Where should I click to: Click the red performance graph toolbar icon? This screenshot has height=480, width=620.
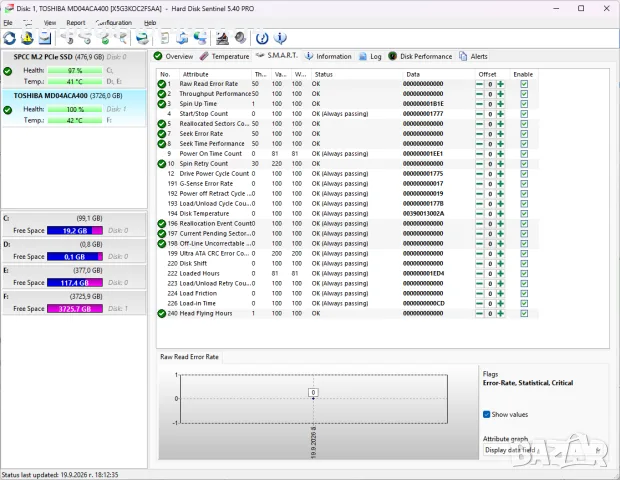click(x=222, y=38)
